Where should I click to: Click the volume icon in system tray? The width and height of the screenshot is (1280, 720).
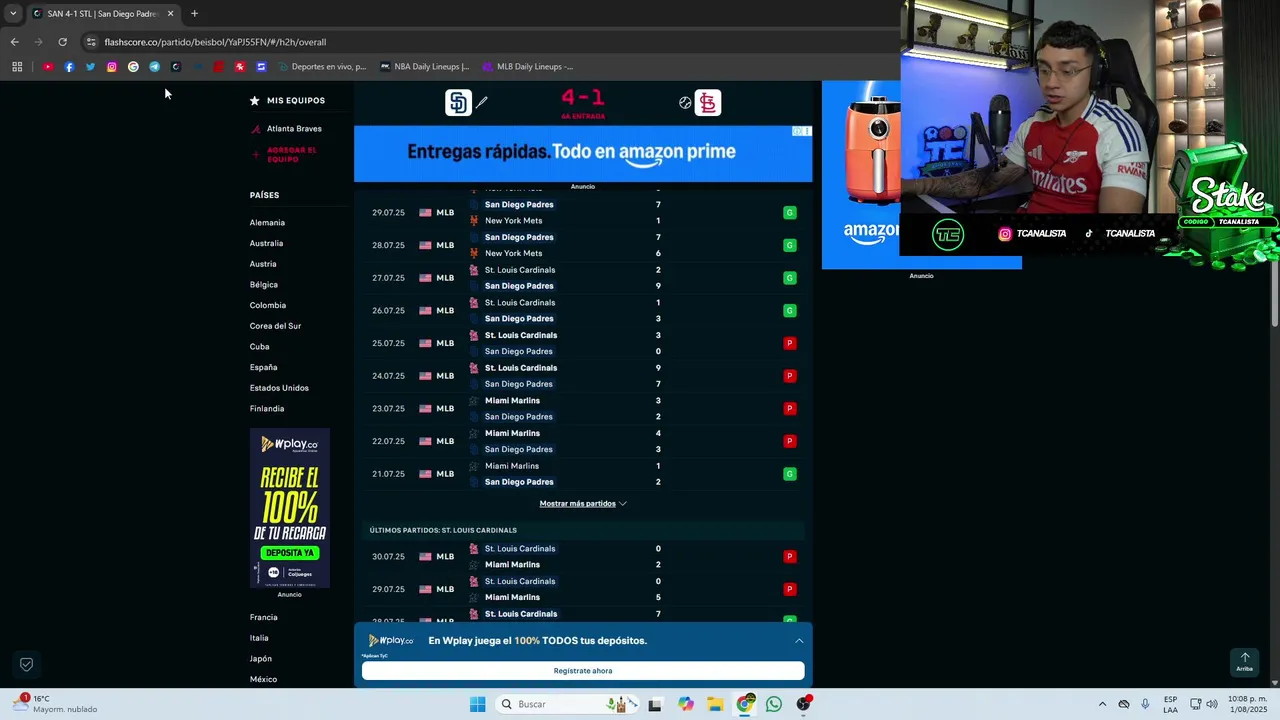tap(1212, 704)
